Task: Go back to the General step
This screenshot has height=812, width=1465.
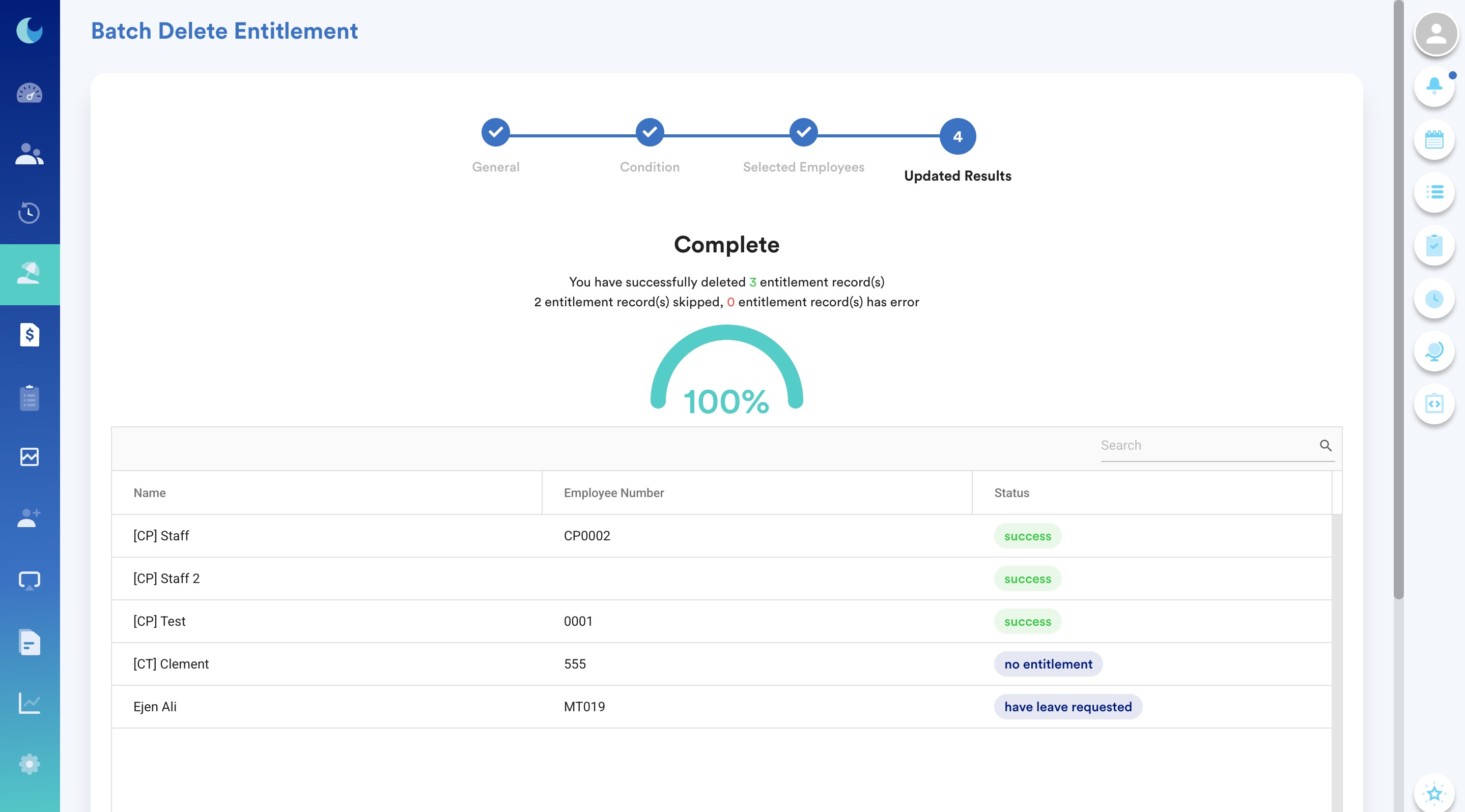Action: pyautogui.click(x=495, y=132)
